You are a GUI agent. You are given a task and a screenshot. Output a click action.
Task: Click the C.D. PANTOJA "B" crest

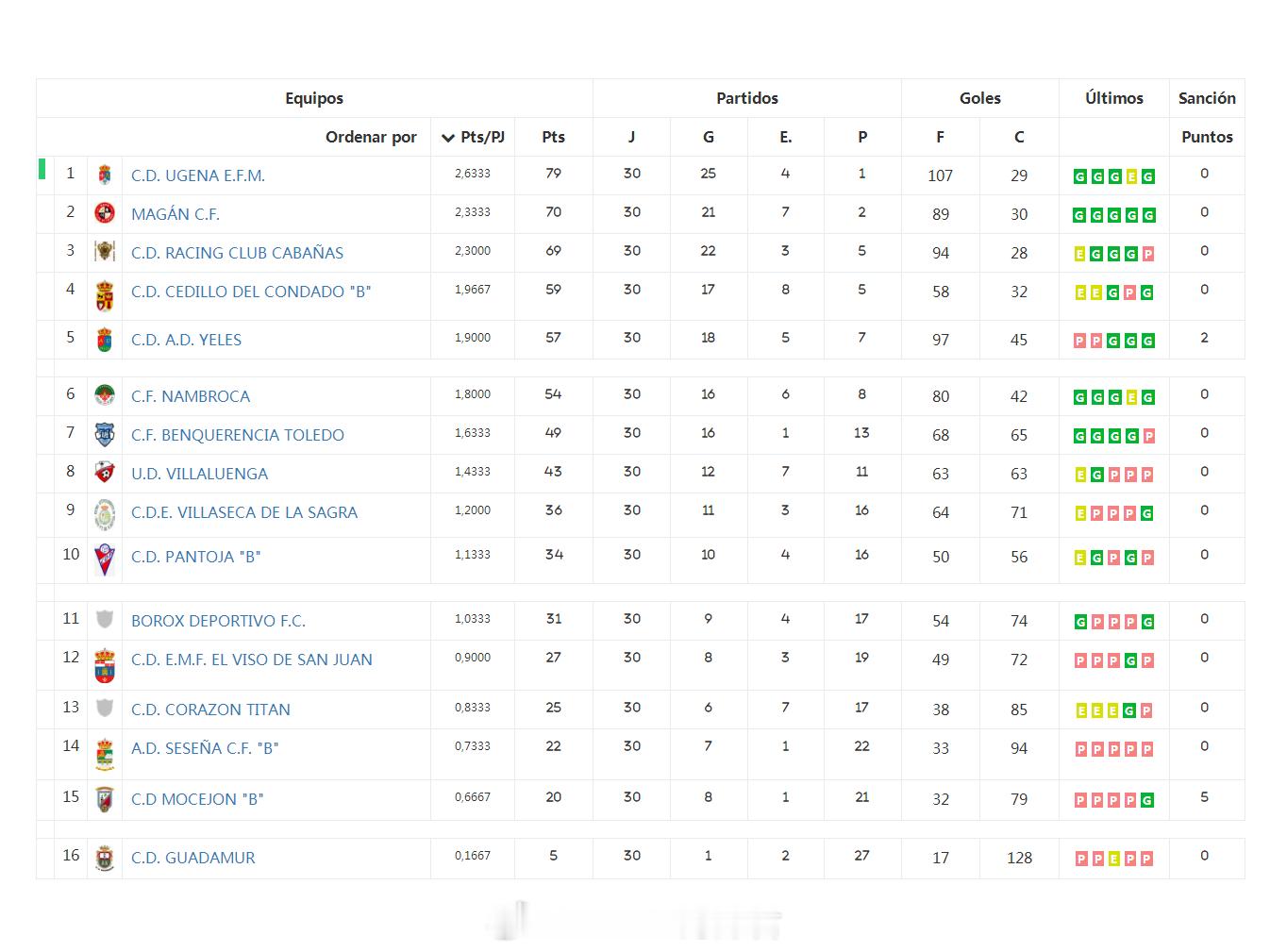click(105, 560)
